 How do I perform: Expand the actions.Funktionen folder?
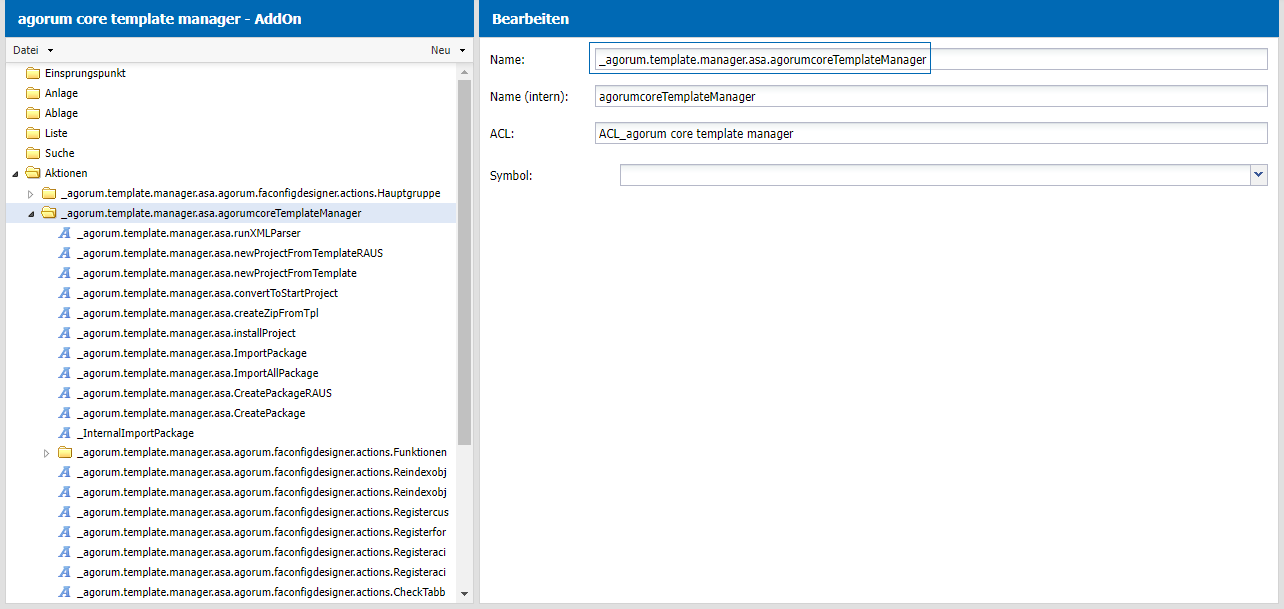point(47,453)
